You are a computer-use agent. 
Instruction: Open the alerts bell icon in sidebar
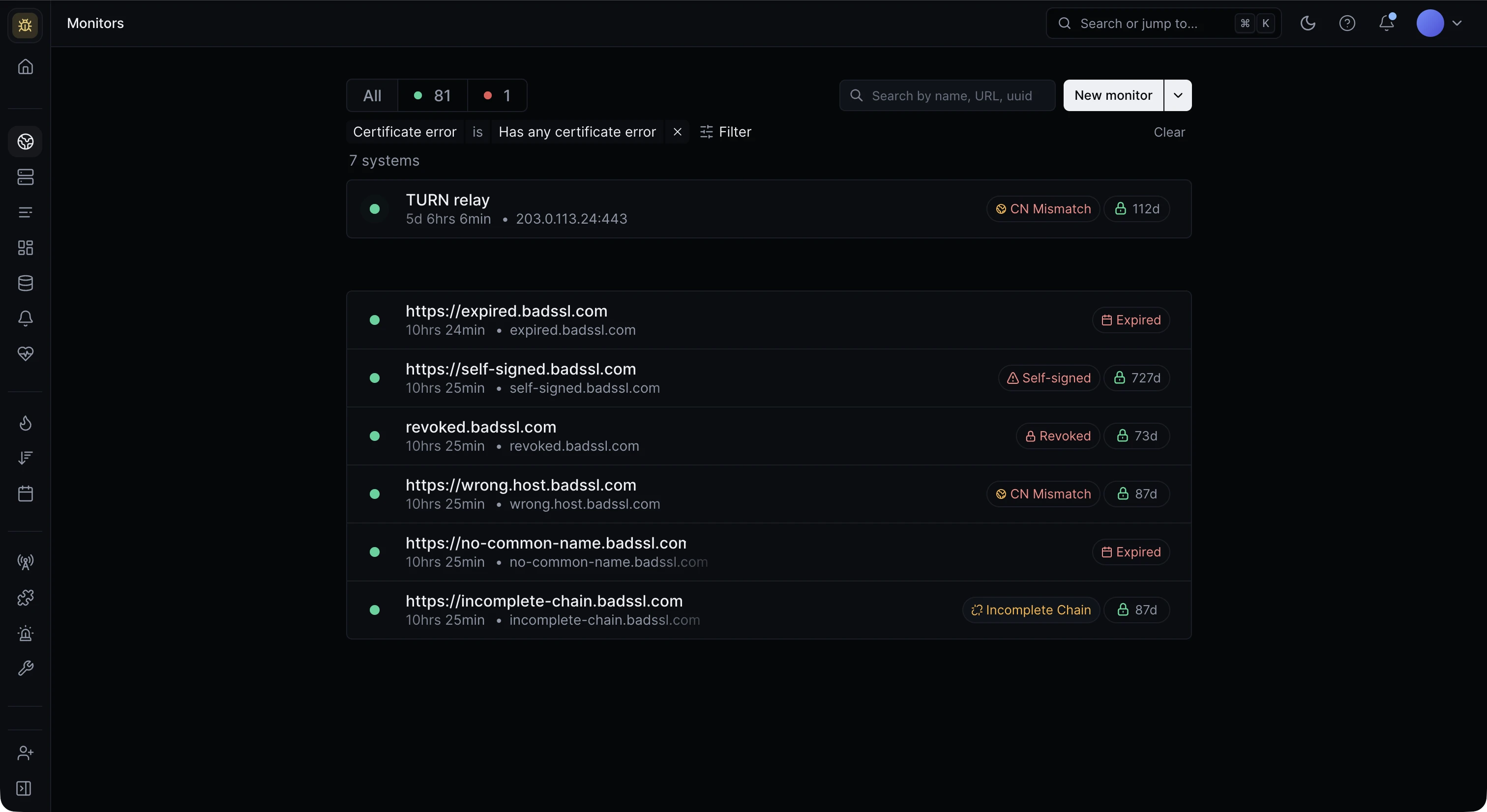click(x=26, y=319)
